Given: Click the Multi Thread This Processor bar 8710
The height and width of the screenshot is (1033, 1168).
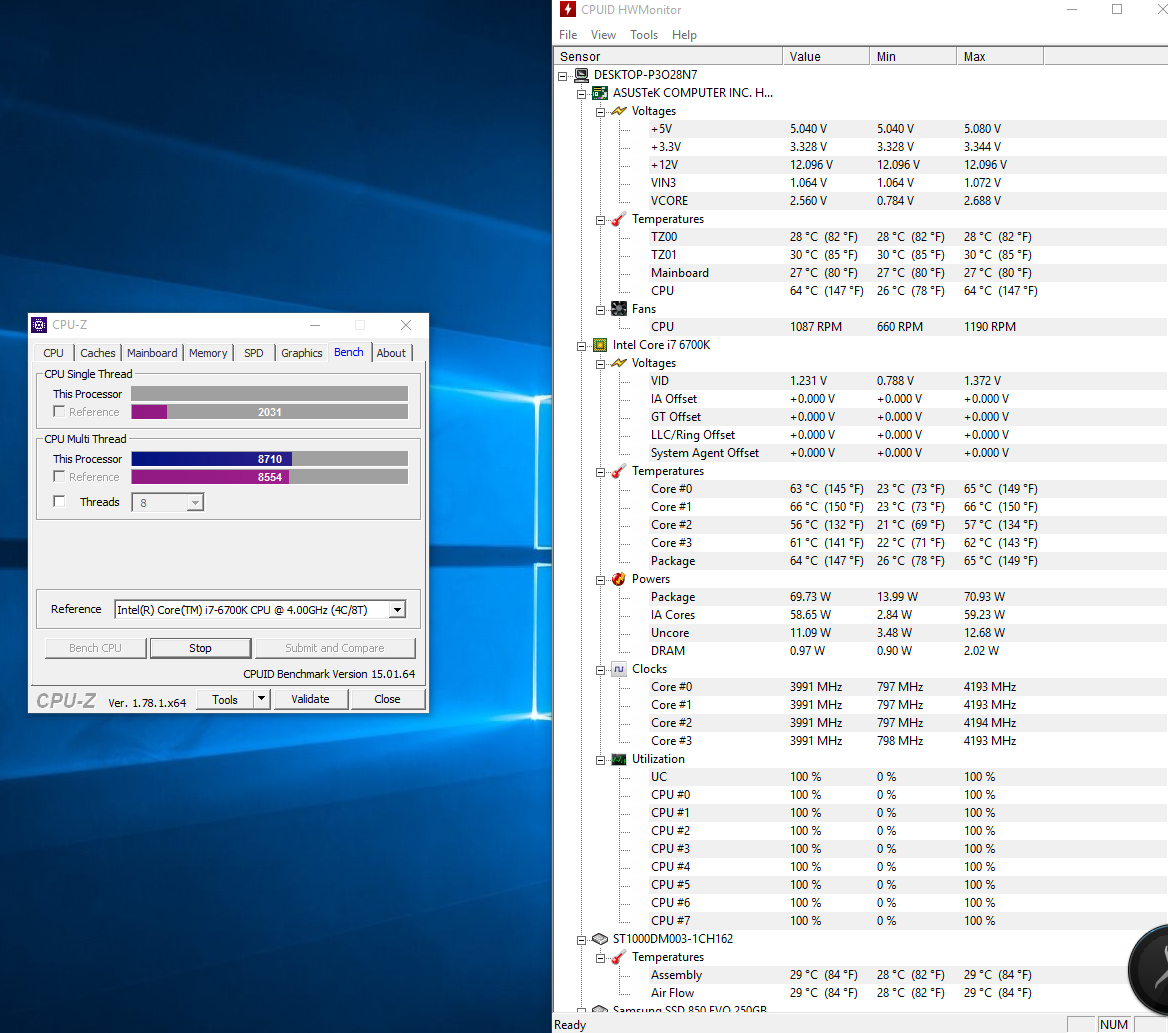Looking at the screenshot, I should (270, 459).
